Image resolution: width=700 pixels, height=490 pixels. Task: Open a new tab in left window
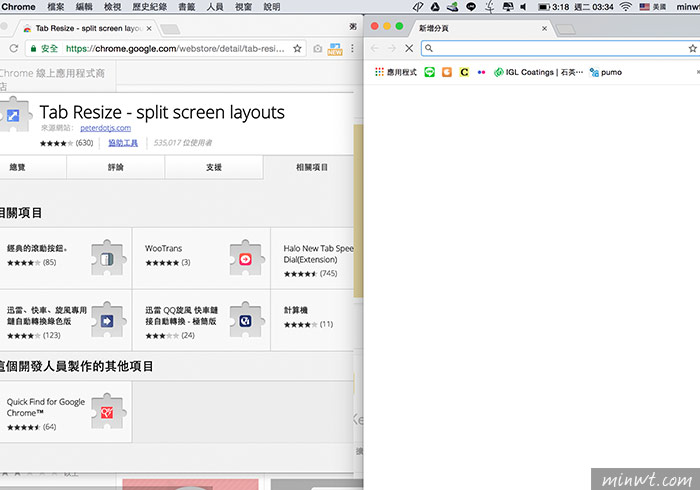click(170, 29)
